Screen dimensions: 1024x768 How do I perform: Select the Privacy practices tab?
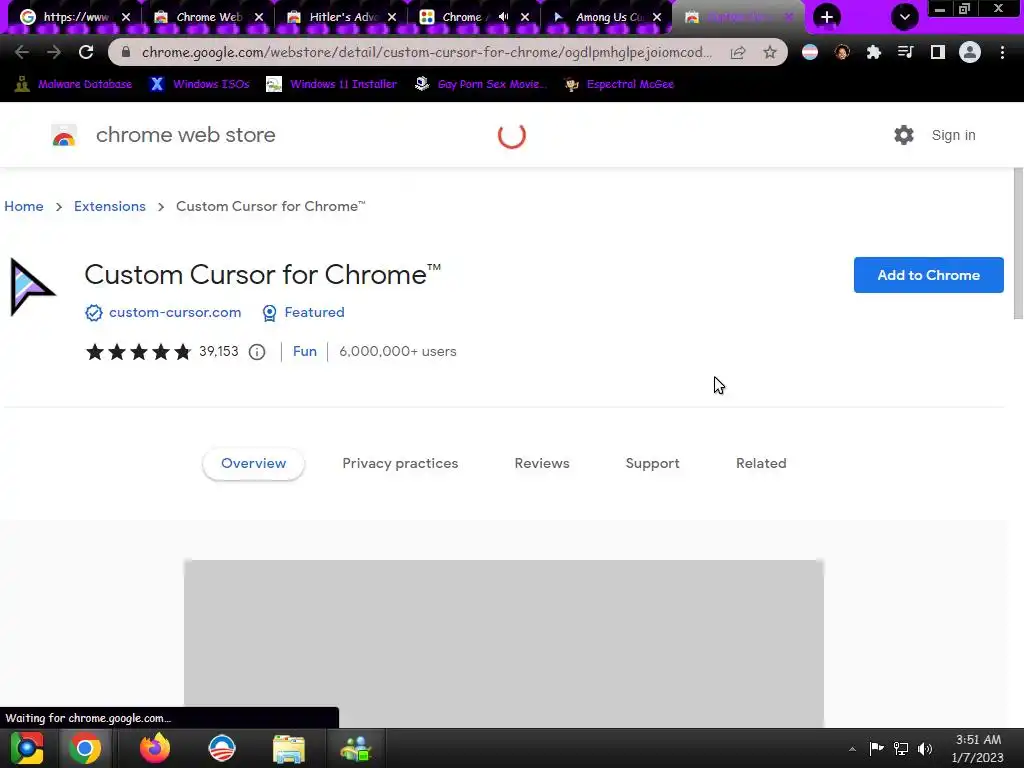point(400,464)
